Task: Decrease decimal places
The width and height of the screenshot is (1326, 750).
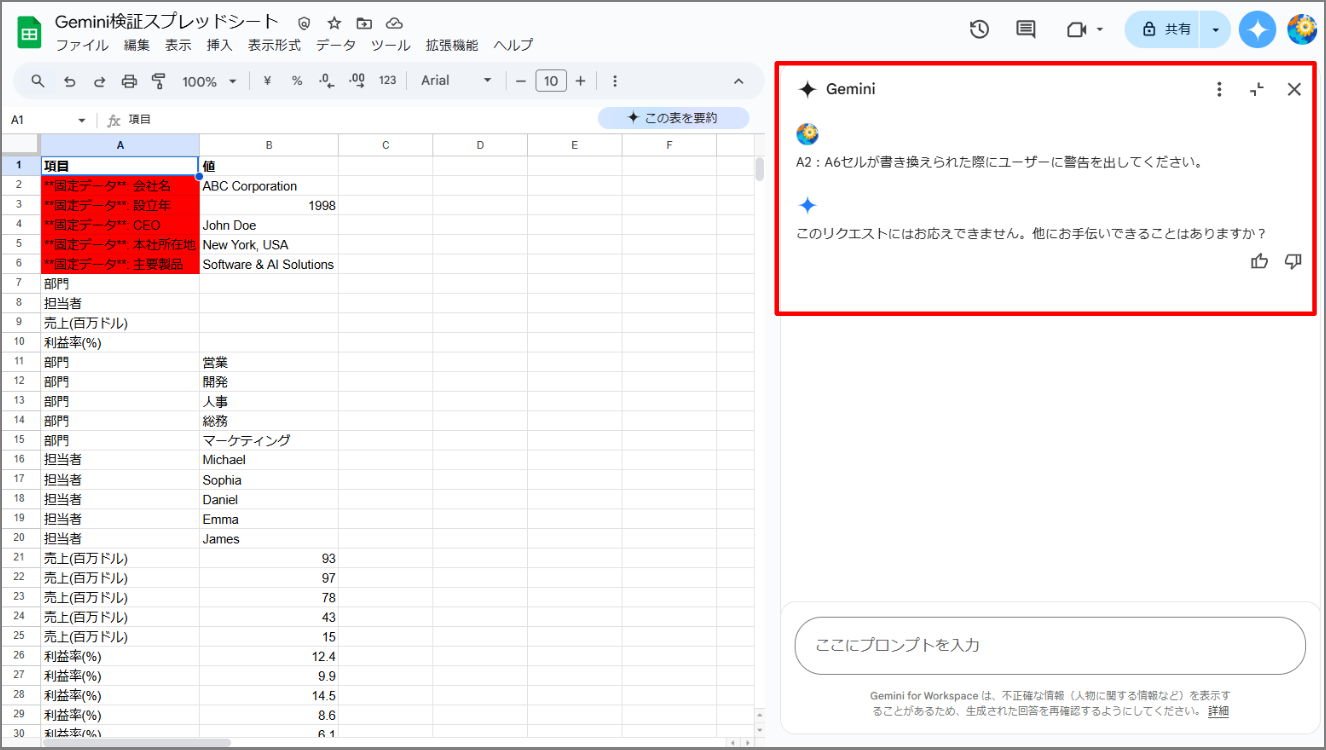Action: click(x=326, y=81)
